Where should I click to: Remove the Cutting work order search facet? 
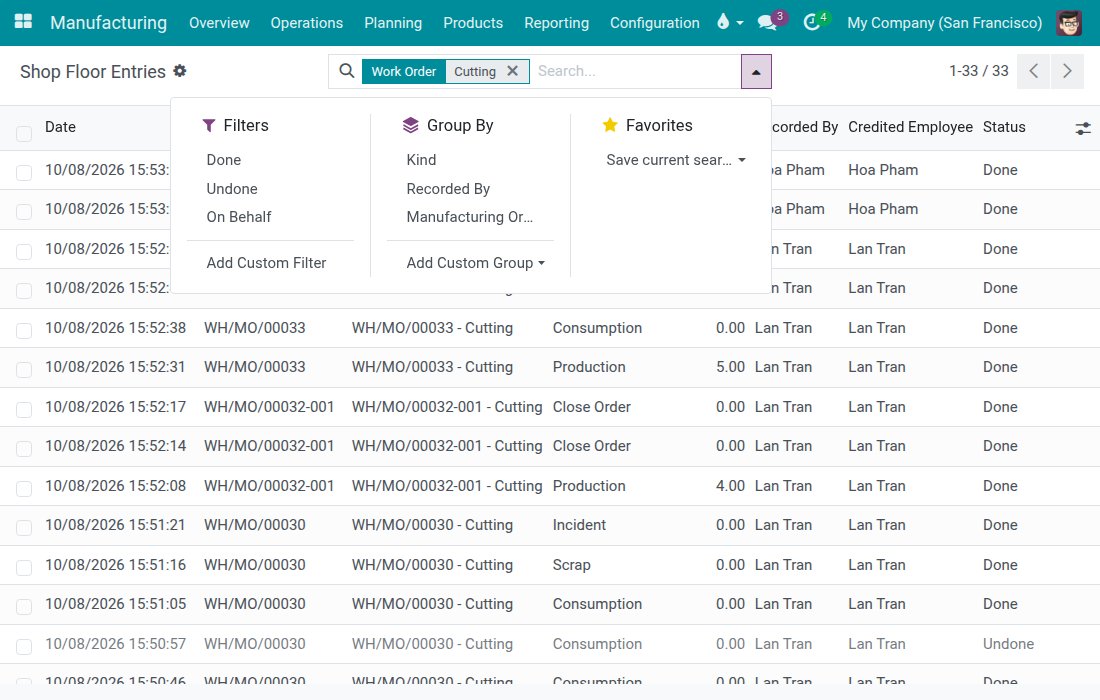coord(512,71)
